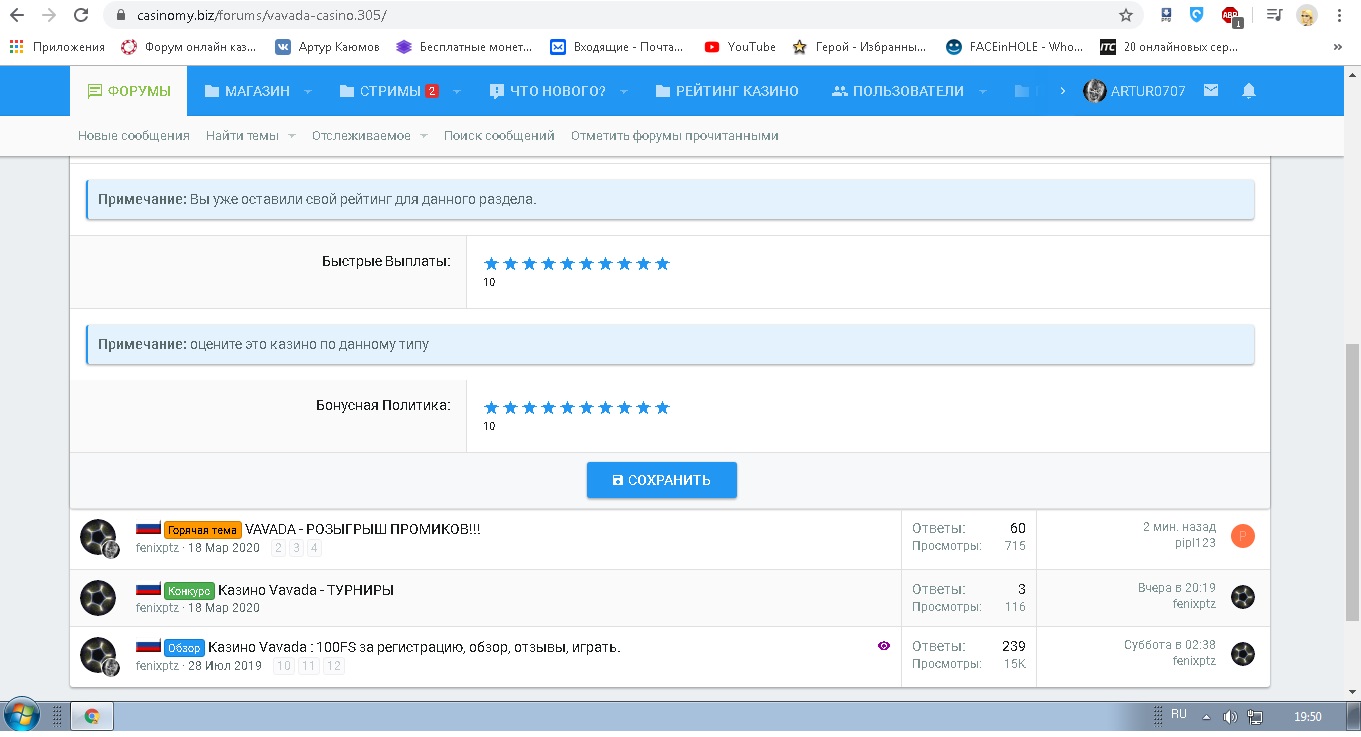Open the 2 мин. назад last post link
Image resolution: width=1361 pixels, height=737 pixels.
coord(1180,527)
